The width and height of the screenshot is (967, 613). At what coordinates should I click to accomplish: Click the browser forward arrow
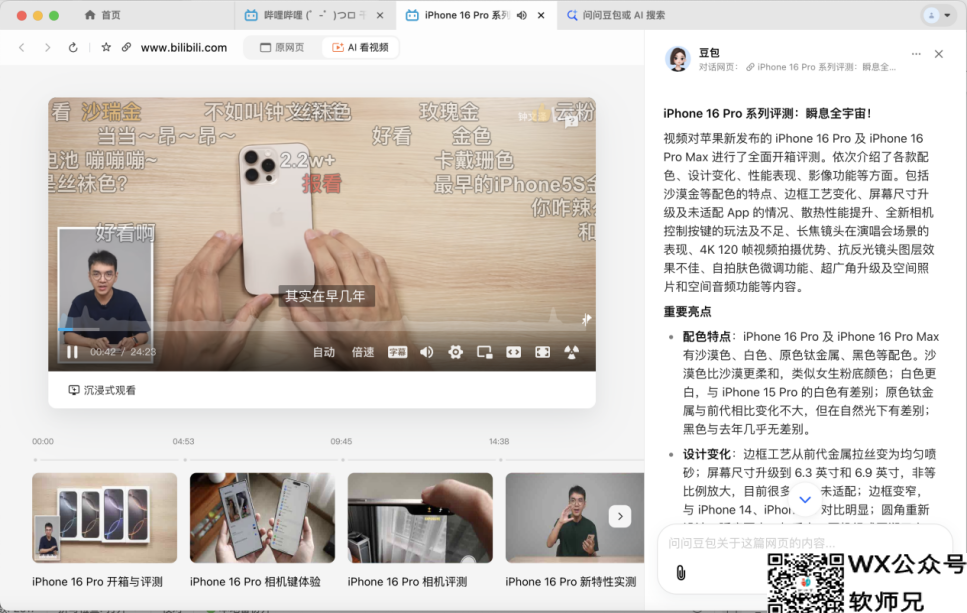(x=47, y=47)
